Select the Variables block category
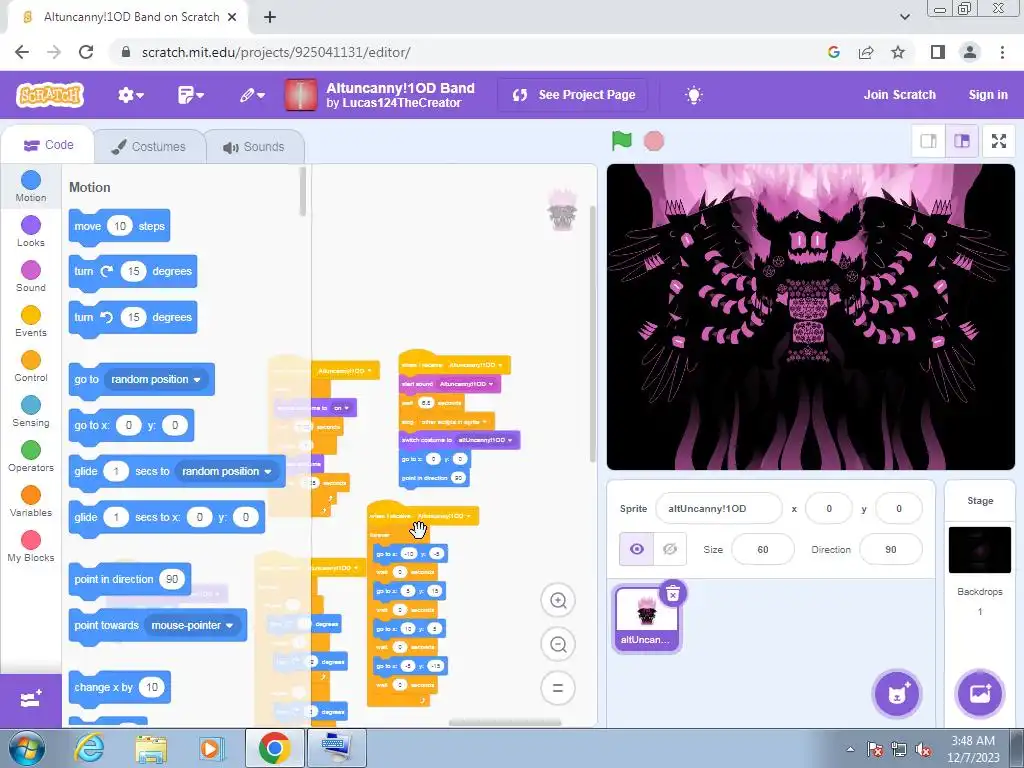The image size is (1024, 768). click(x=31, y=502)
